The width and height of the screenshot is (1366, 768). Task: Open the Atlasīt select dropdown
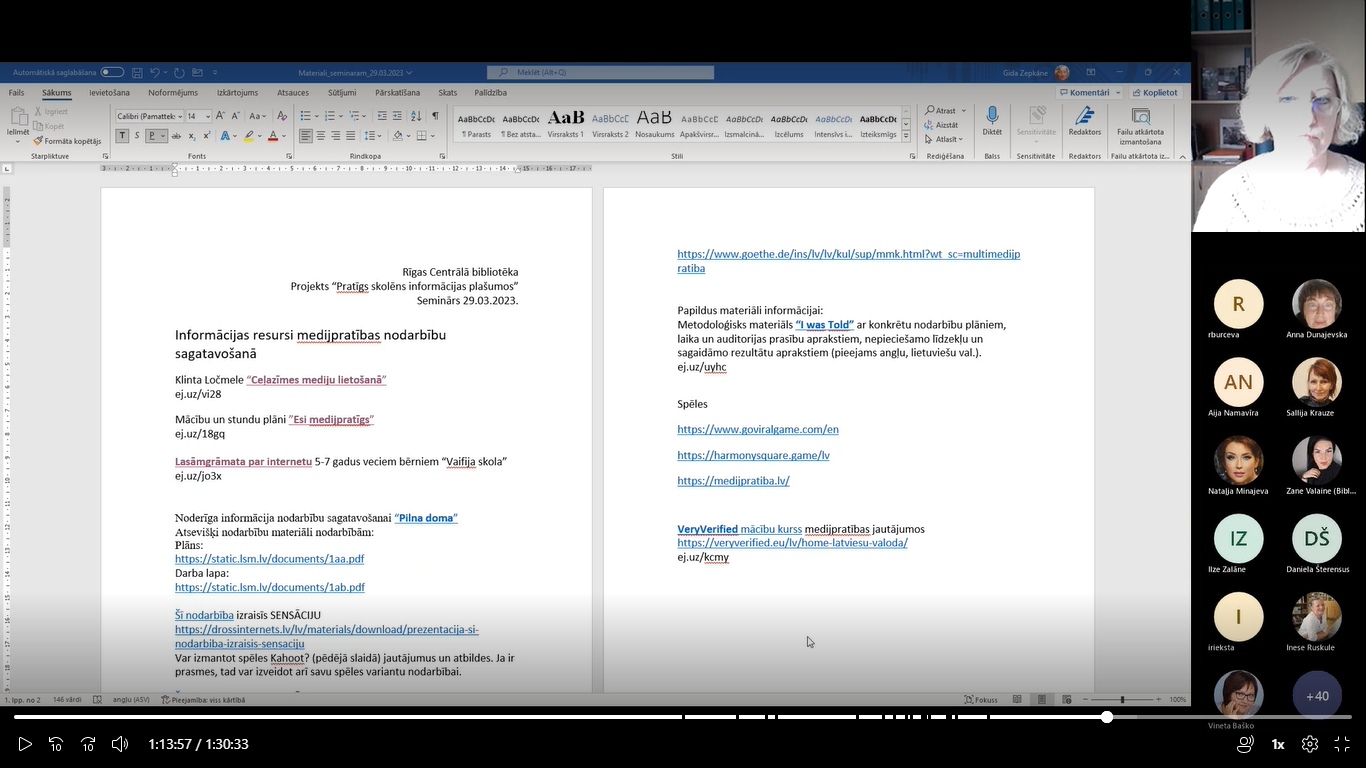(x=944, y=139)
